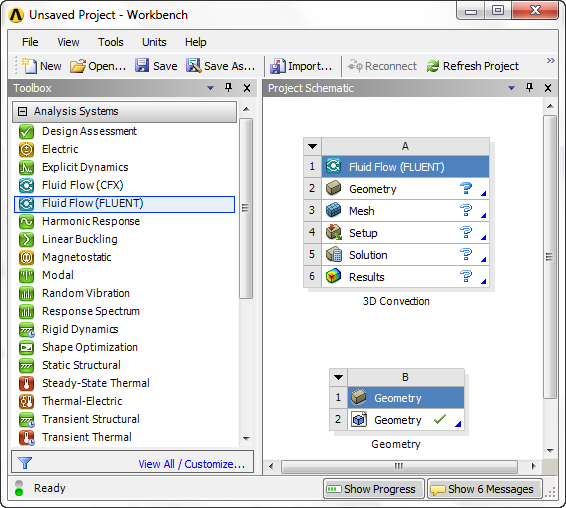Open the File menu
Image resolution: width=566 pixels, height=508 pixels.
(30, 42)
